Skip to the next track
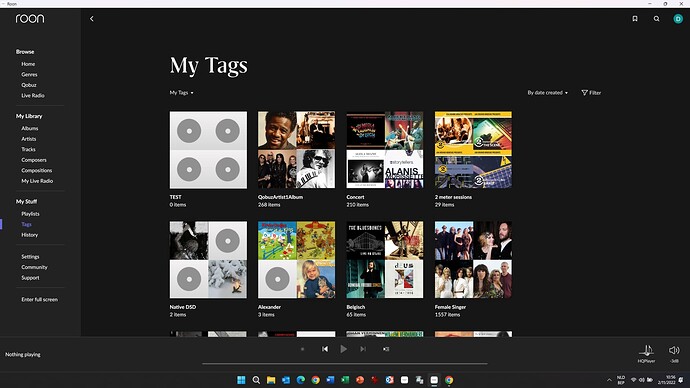 [363, 349]
